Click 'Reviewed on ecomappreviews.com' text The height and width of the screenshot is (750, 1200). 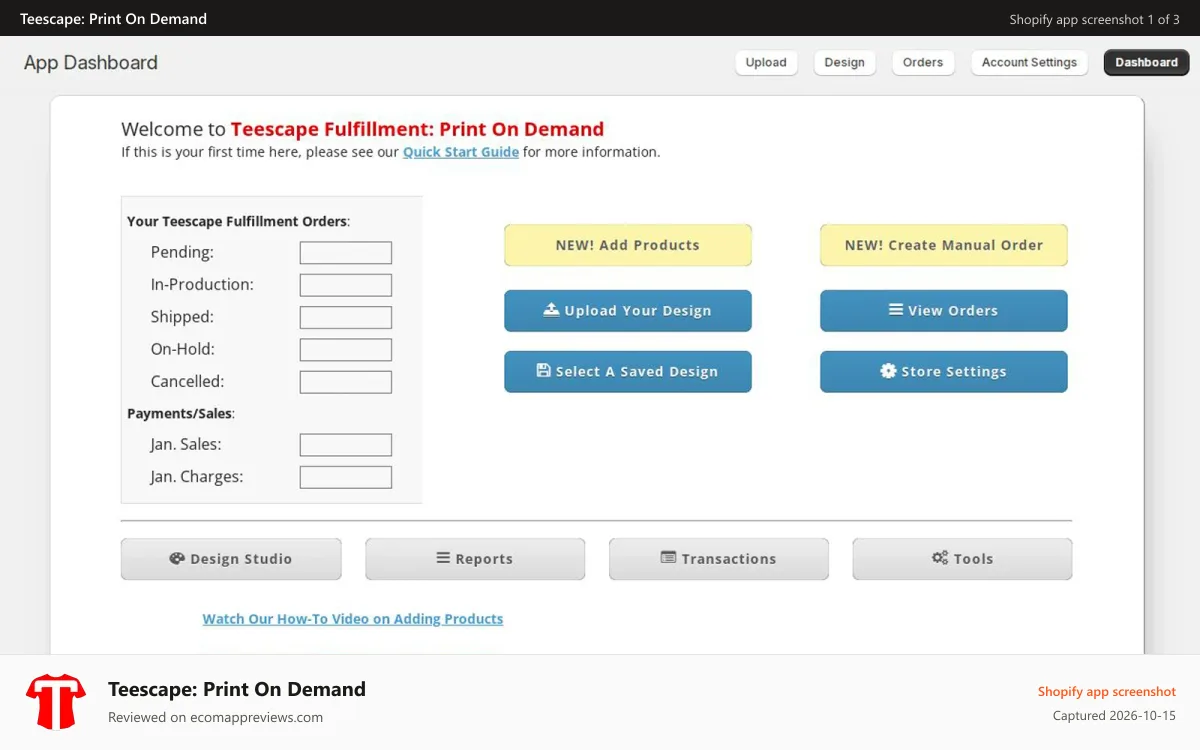click(215, 717)
